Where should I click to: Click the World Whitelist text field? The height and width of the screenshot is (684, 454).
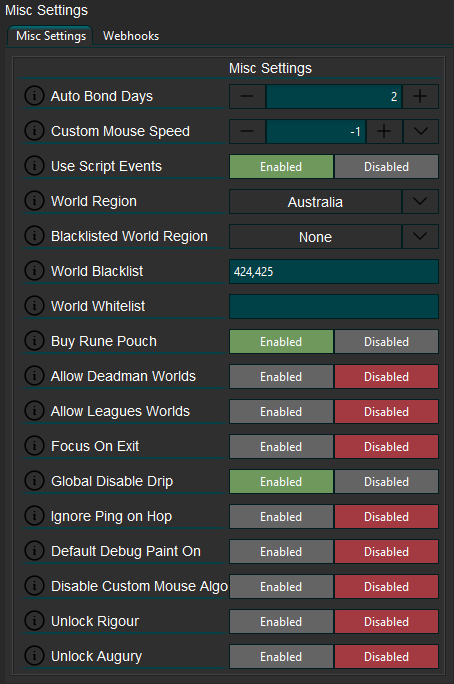click(334, 306)
